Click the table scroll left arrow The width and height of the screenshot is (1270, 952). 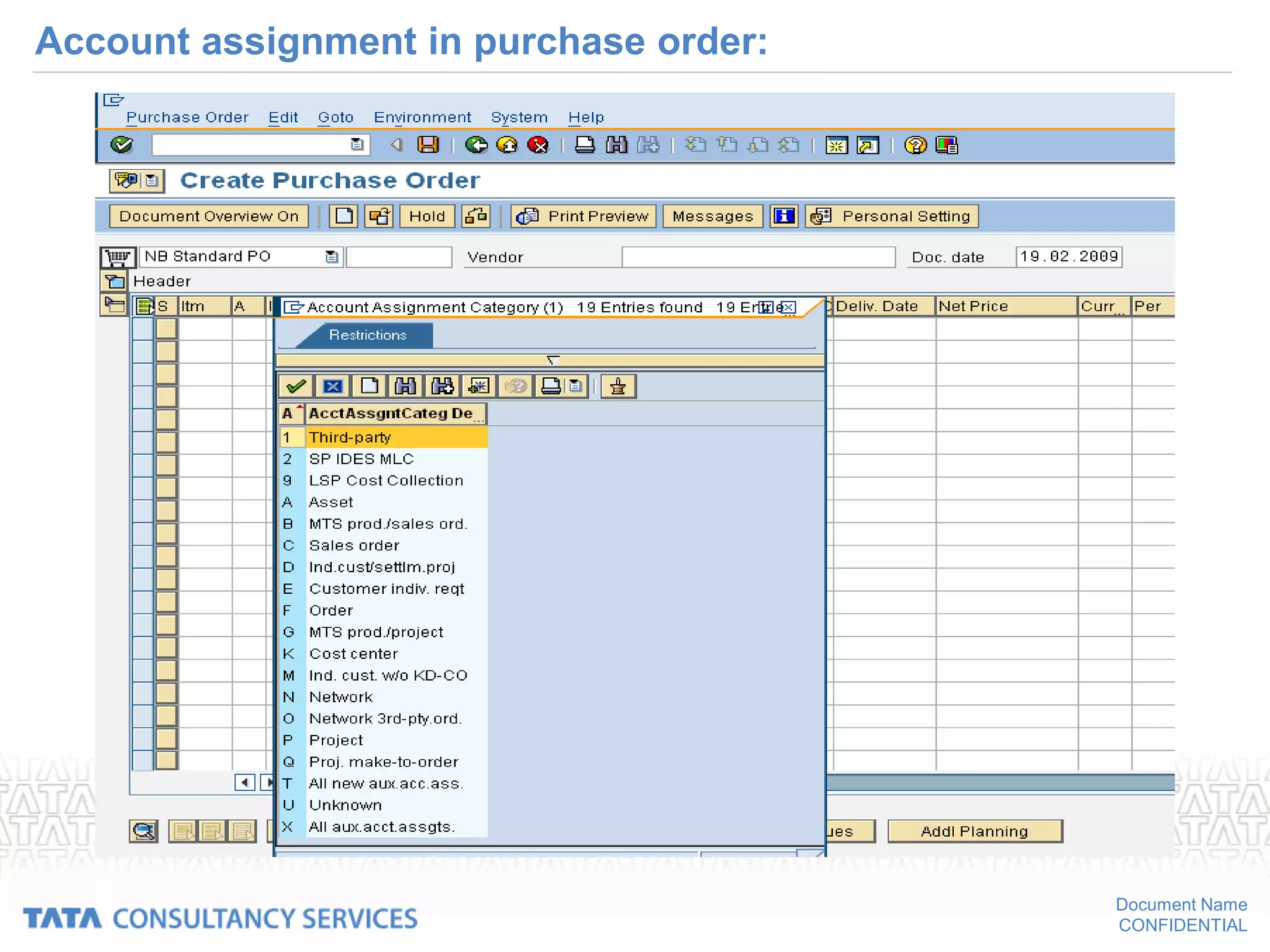pos(245,782)
